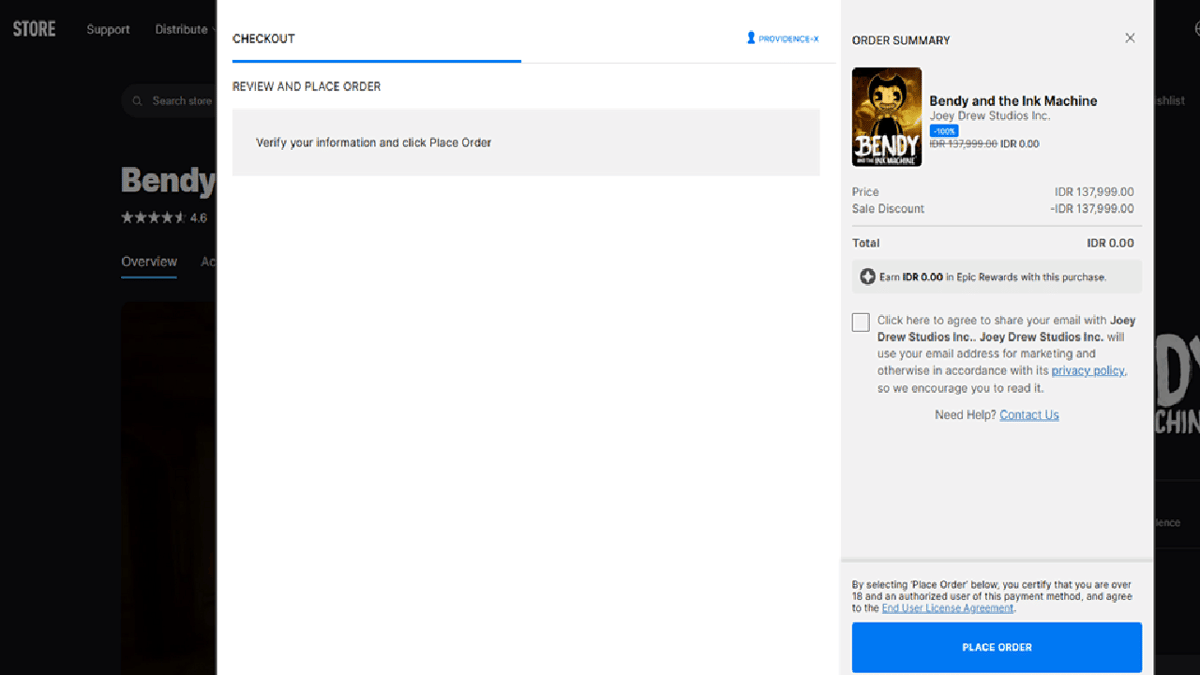Viewport: 1200px width, 675px height.
Task: Enable the email sharing agreement checkbox
Action: point(860,321)
